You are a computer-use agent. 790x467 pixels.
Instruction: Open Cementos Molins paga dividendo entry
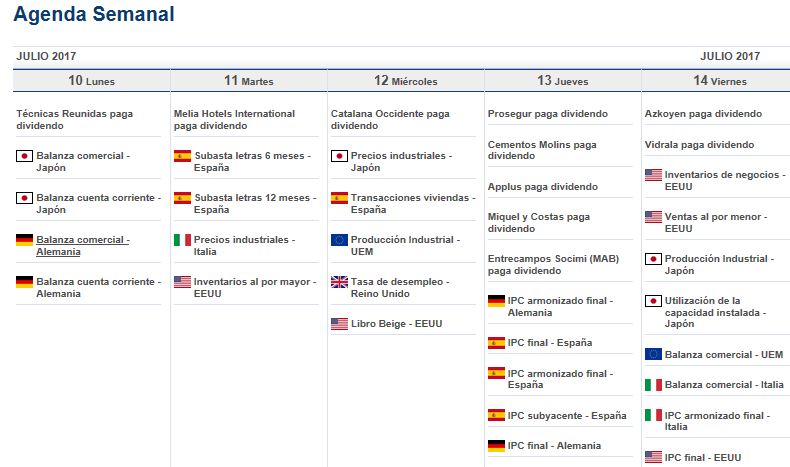(542, 150)
